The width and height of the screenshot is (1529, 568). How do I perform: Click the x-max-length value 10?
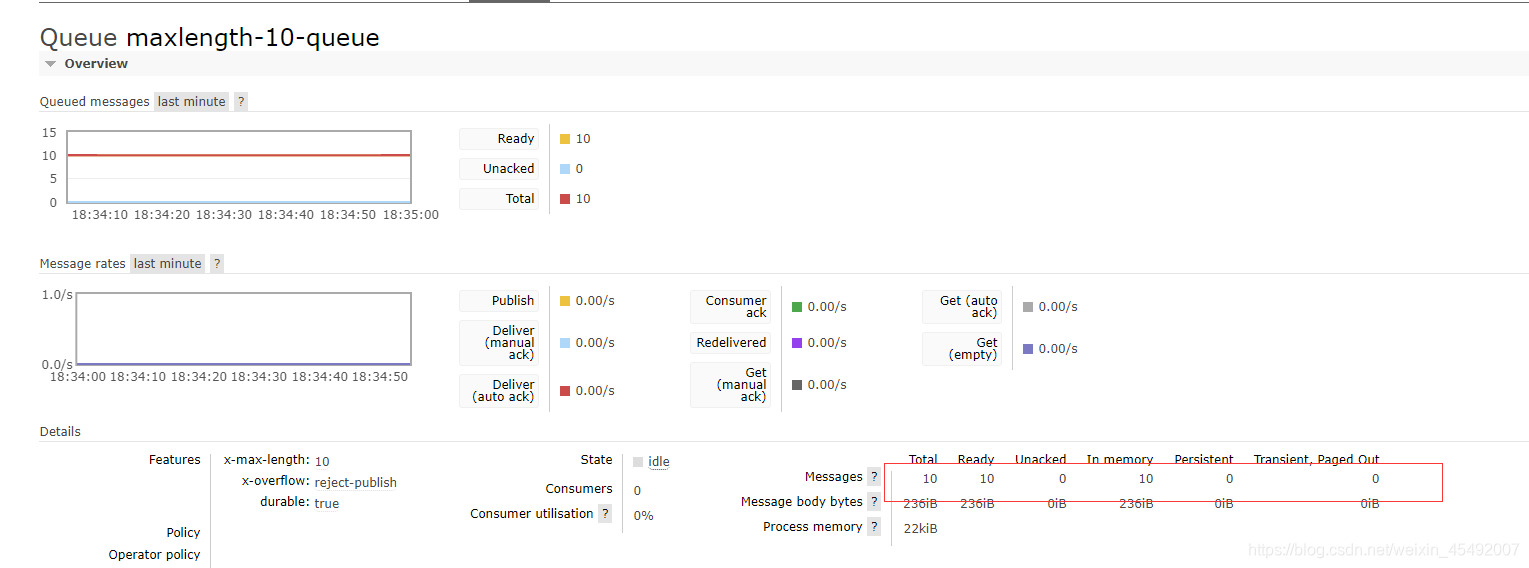click(322, 462)
